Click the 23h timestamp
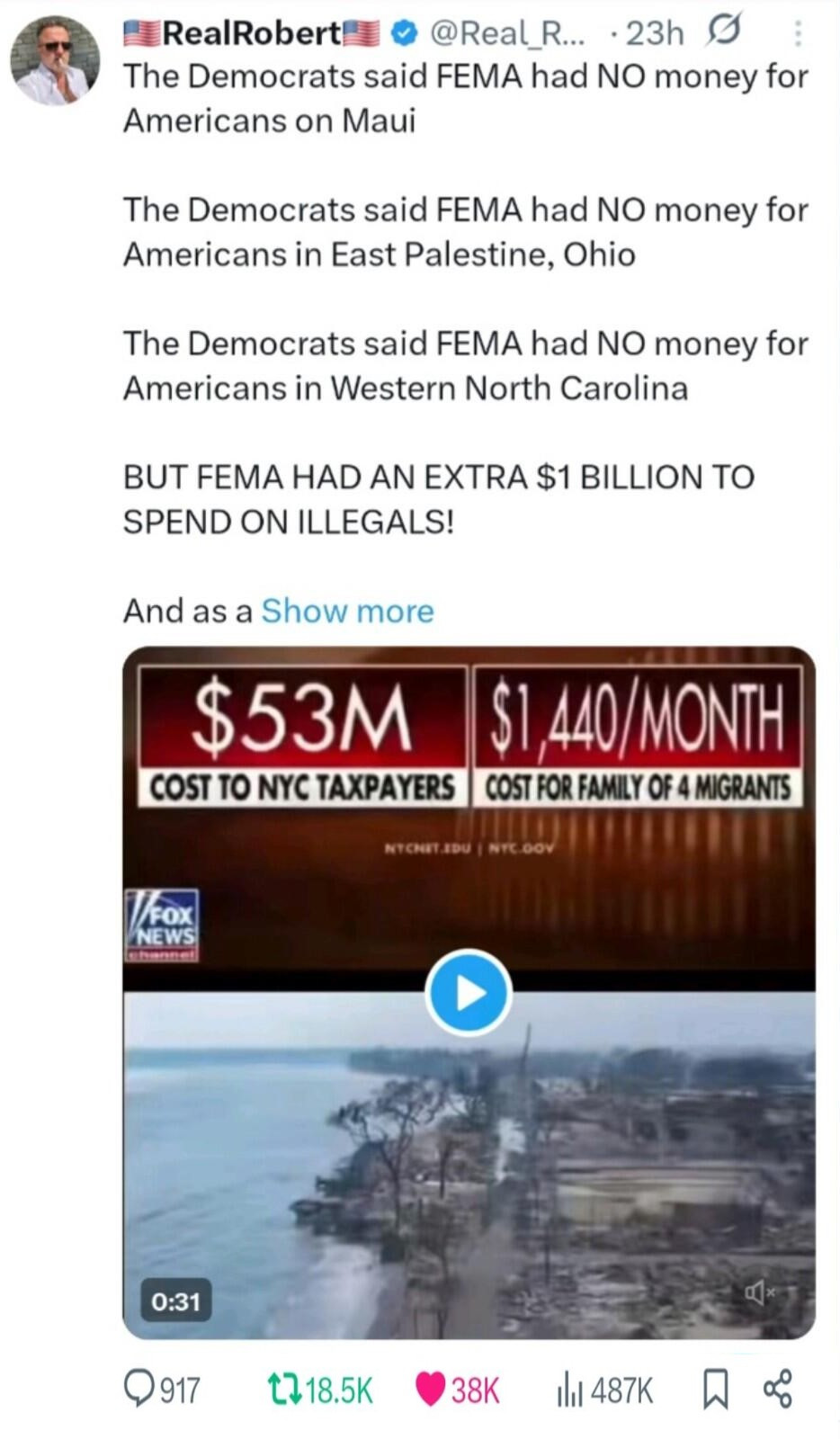This screenshot has width=840, height=1439. (654, 33)
